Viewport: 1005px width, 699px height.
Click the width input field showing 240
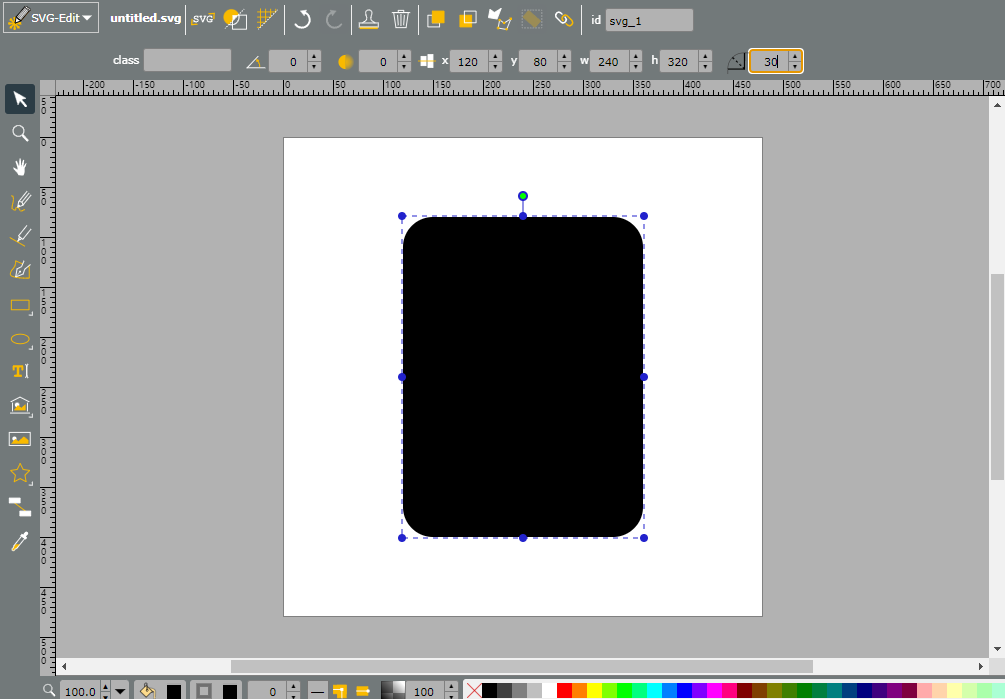point(610,62)
